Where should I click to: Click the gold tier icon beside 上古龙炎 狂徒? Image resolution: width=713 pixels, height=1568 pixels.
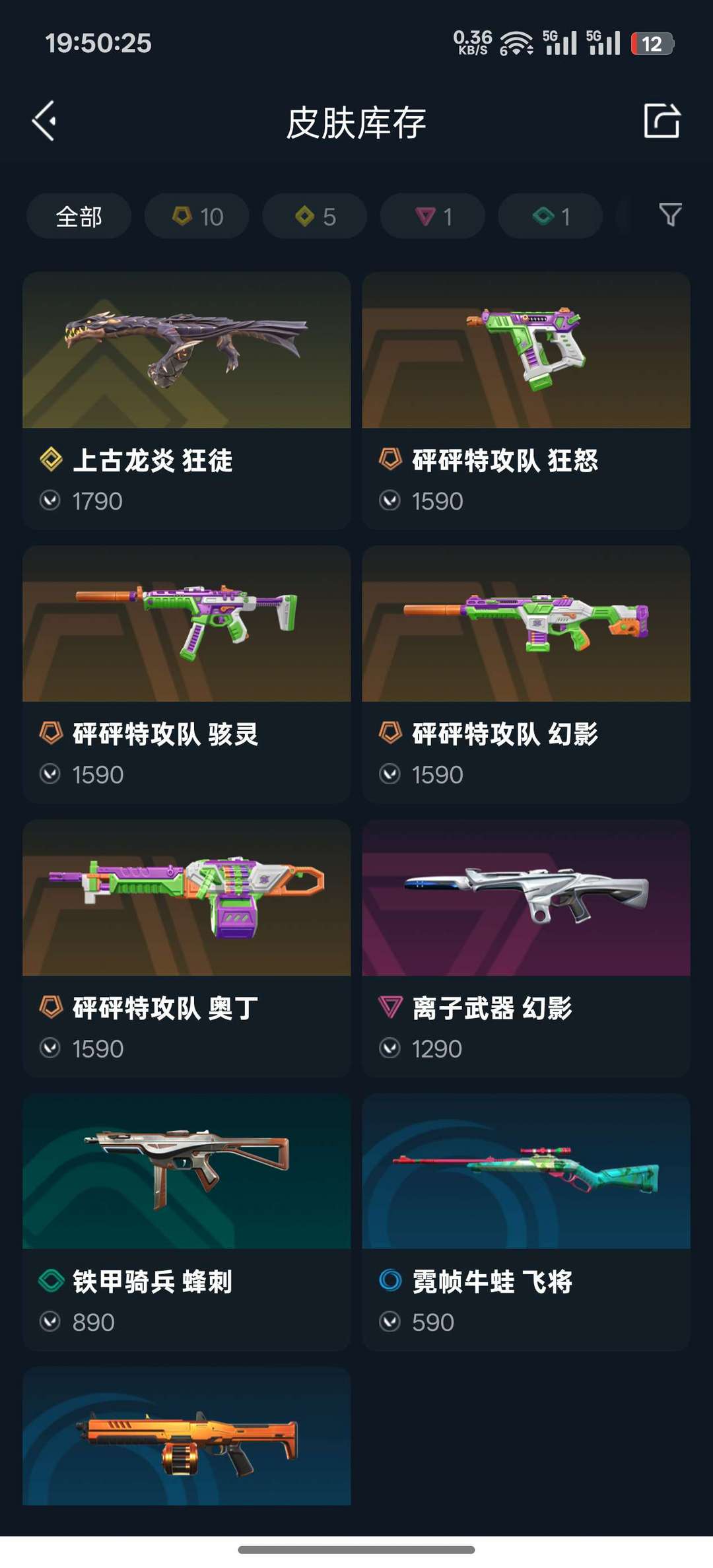[51, 460]
